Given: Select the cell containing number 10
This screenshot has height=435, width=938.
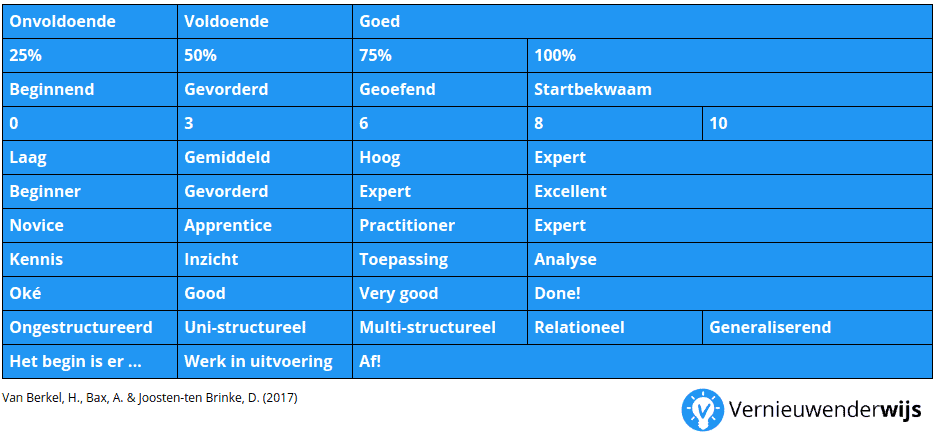Looking at the screenshot, I should pos(817,124).
